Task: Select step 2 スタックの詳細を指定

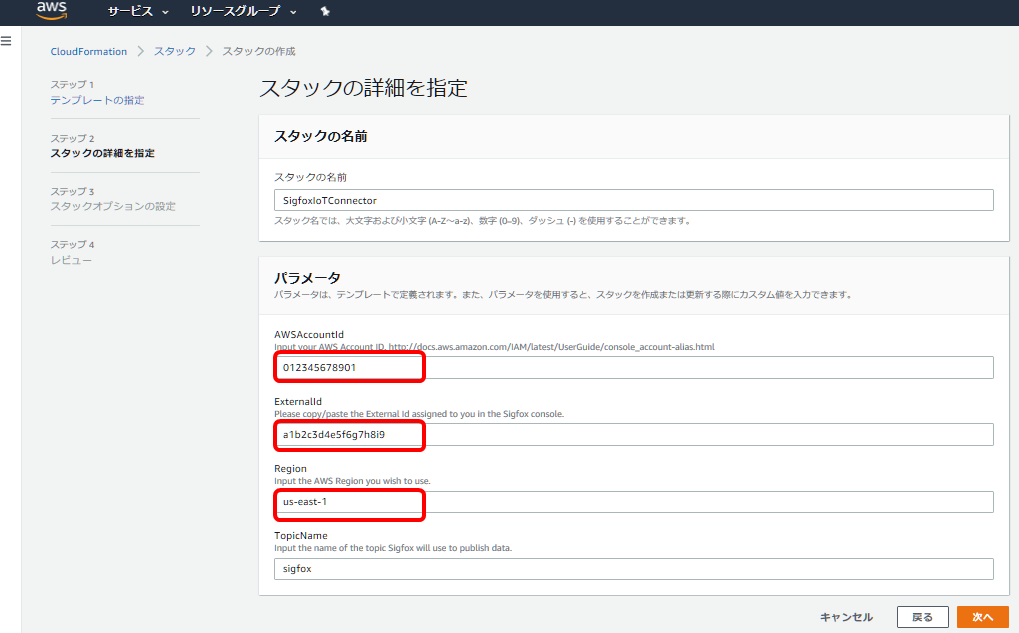Action: [103, 153]
